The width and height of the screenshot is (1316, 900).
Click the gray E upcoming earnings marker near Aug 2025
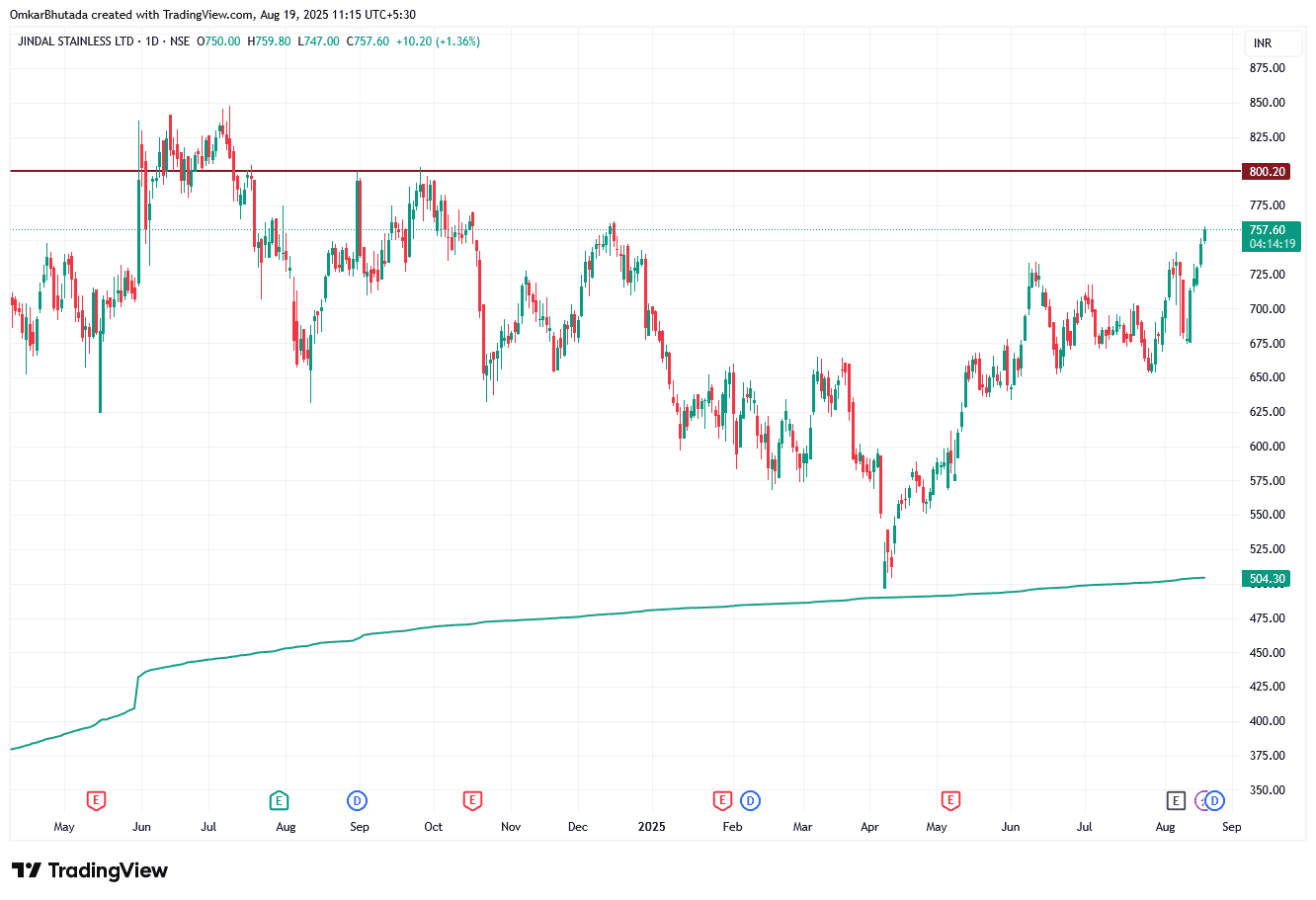coord(1175,800)
